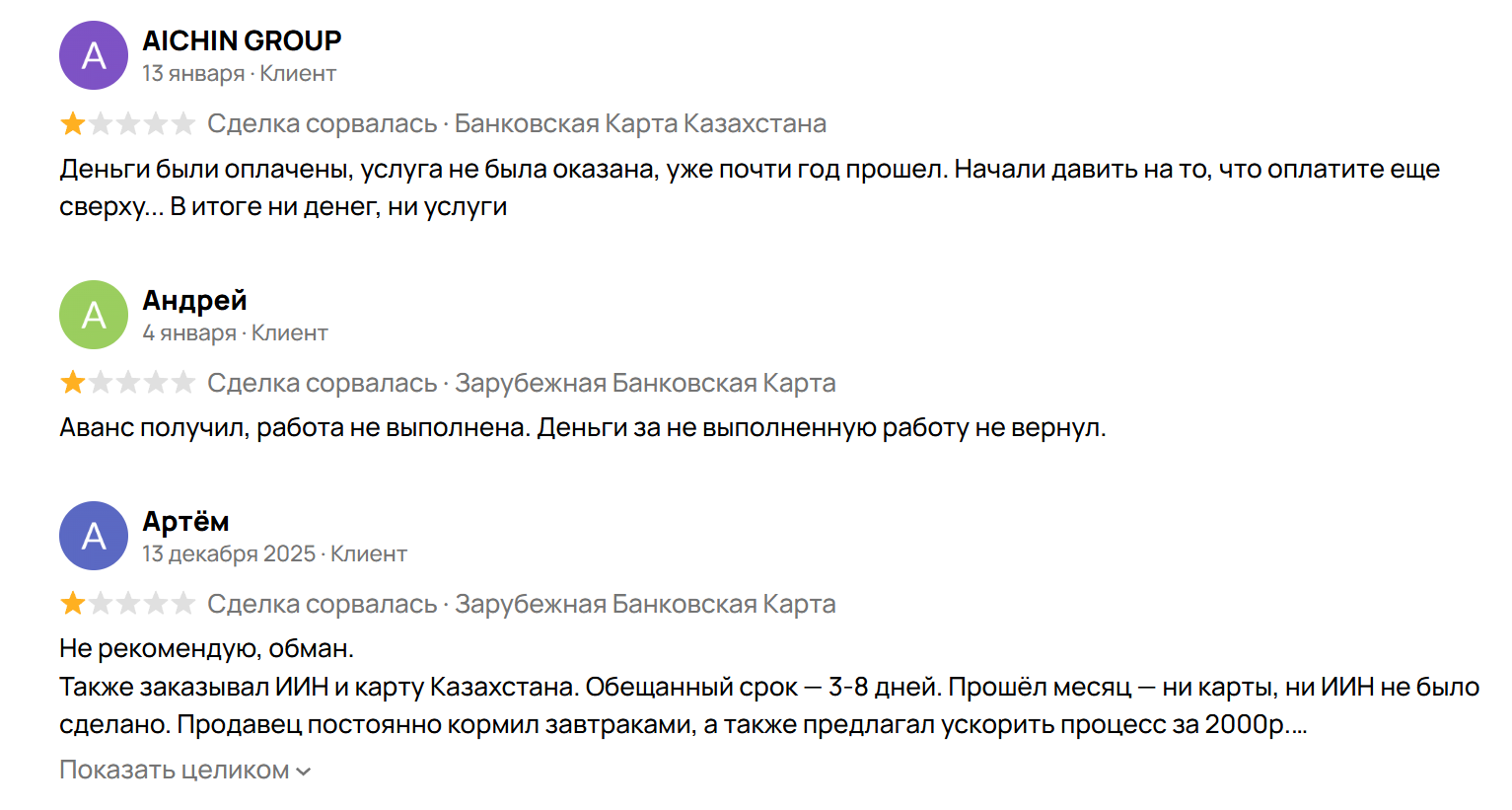Open the reviewer name Андрей
The image size is (1512, 810).
(194, 300)
